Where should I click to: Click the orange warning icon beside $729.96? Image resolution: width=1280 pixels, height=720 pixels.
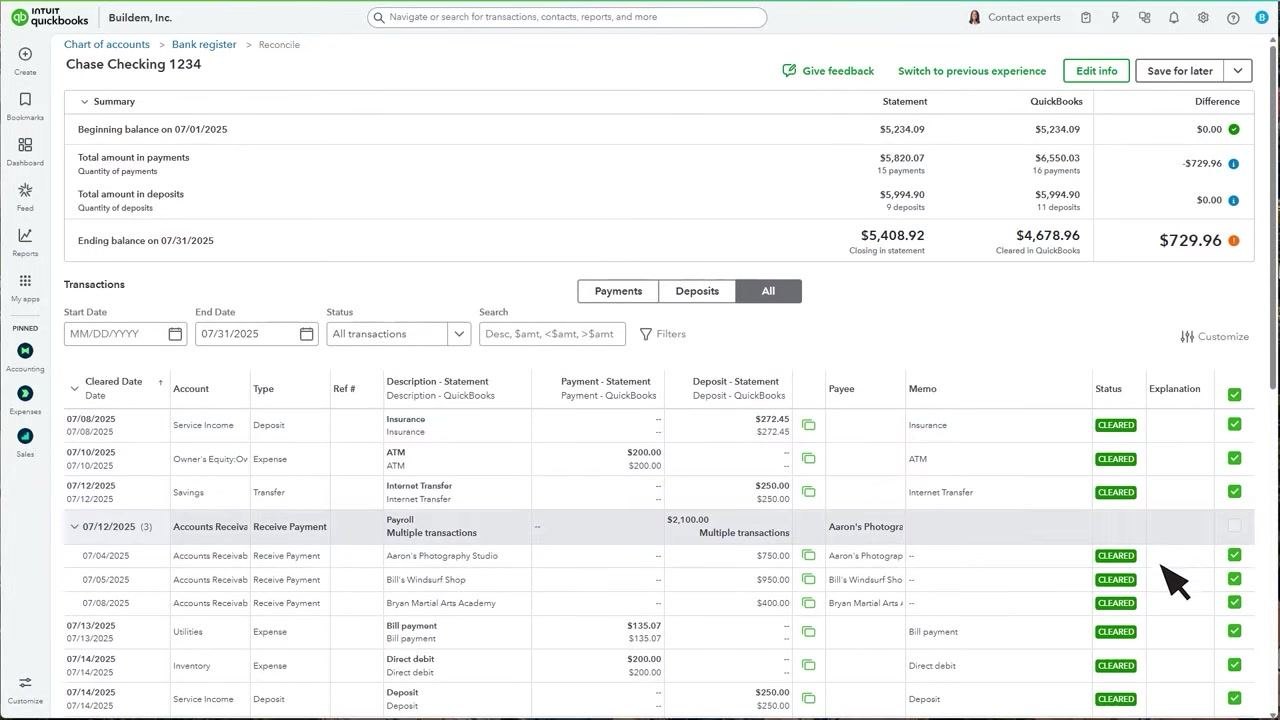tap(1233, 240)
